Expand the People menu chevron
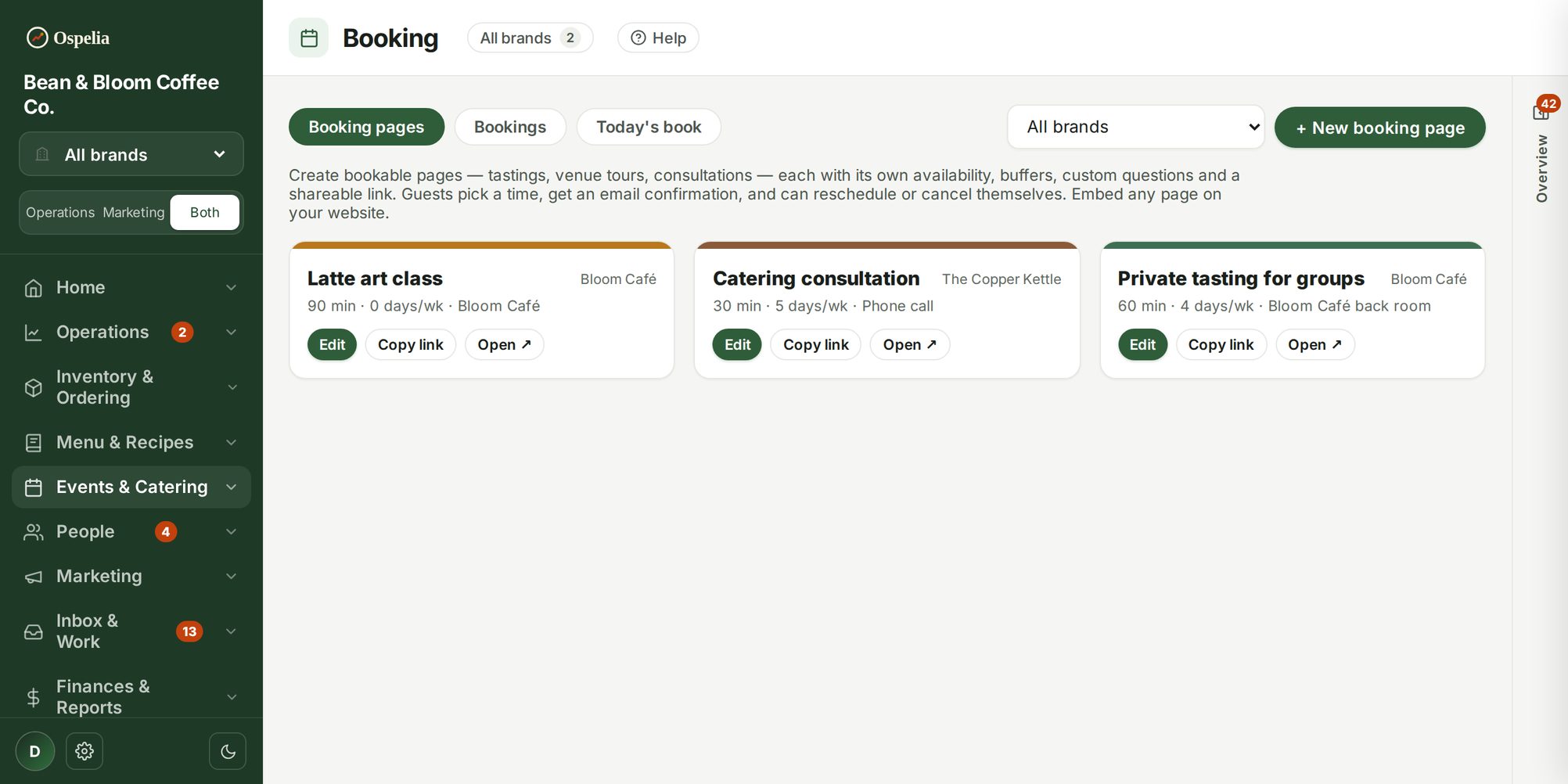 (x=232, y=532)
